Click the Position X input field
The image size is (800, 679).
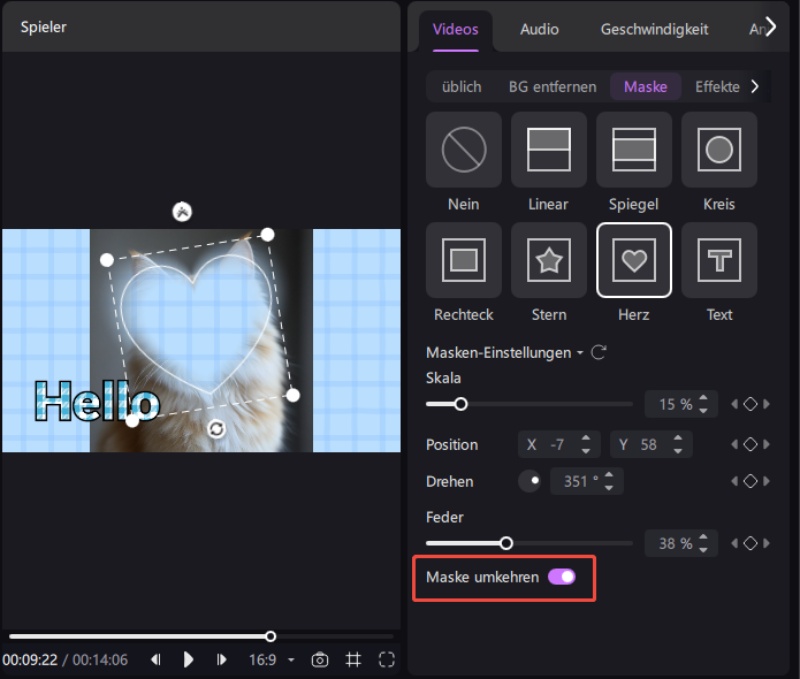point(560,444)
